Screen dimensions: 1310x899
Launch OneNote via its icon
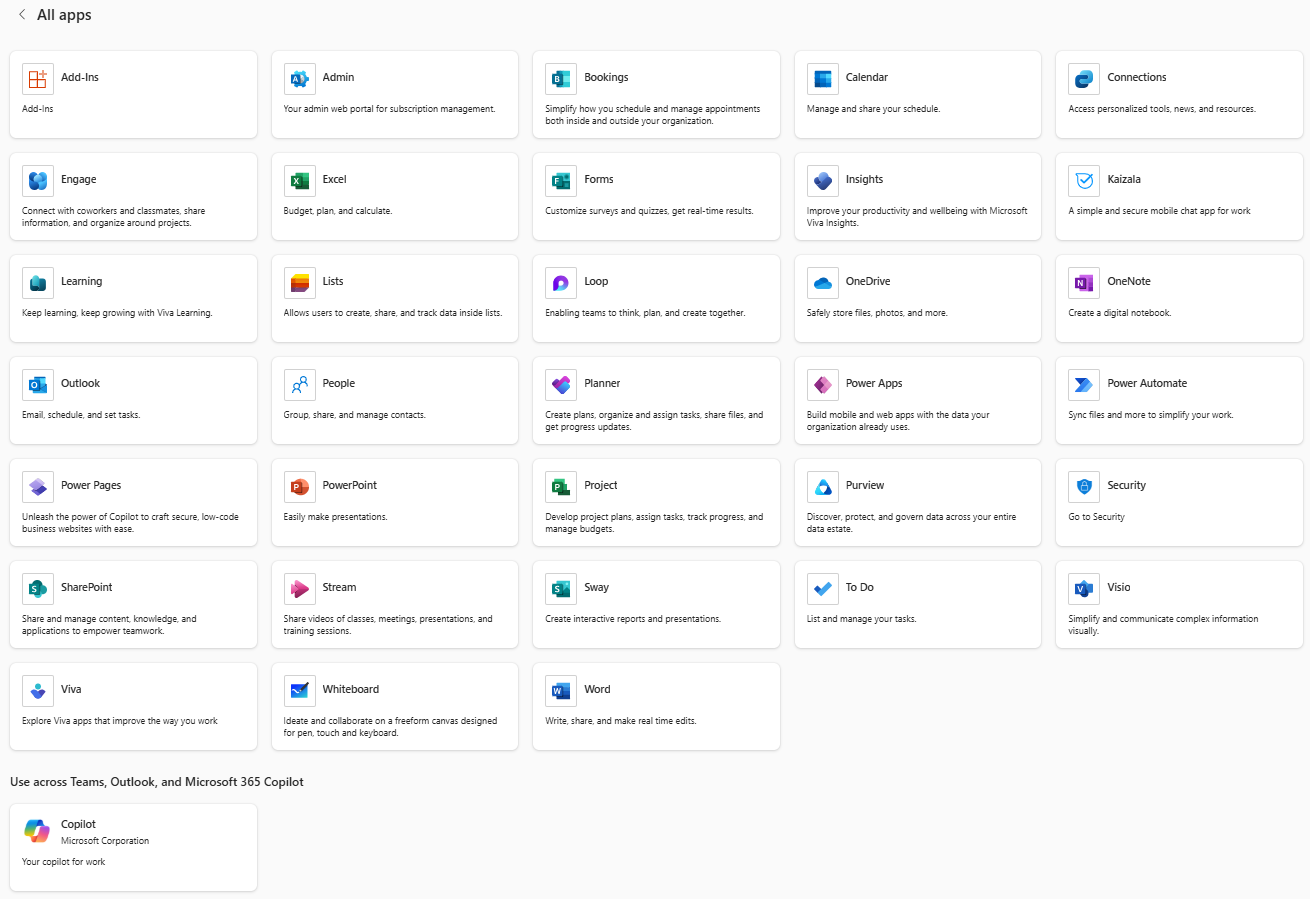[x=1084, y=283]
